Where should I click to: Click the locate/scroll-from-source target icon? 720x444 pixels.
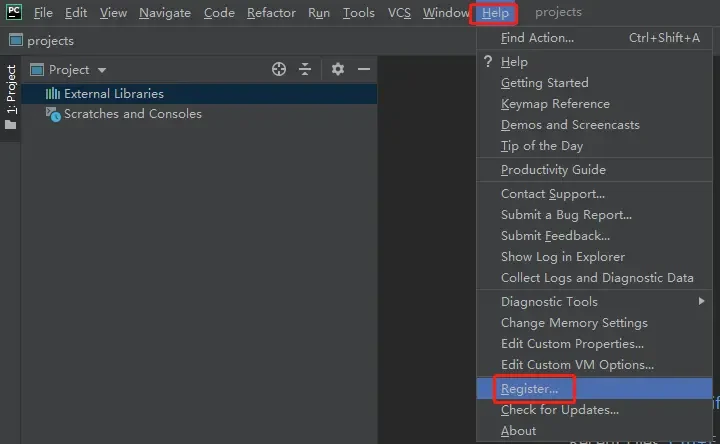279,69
